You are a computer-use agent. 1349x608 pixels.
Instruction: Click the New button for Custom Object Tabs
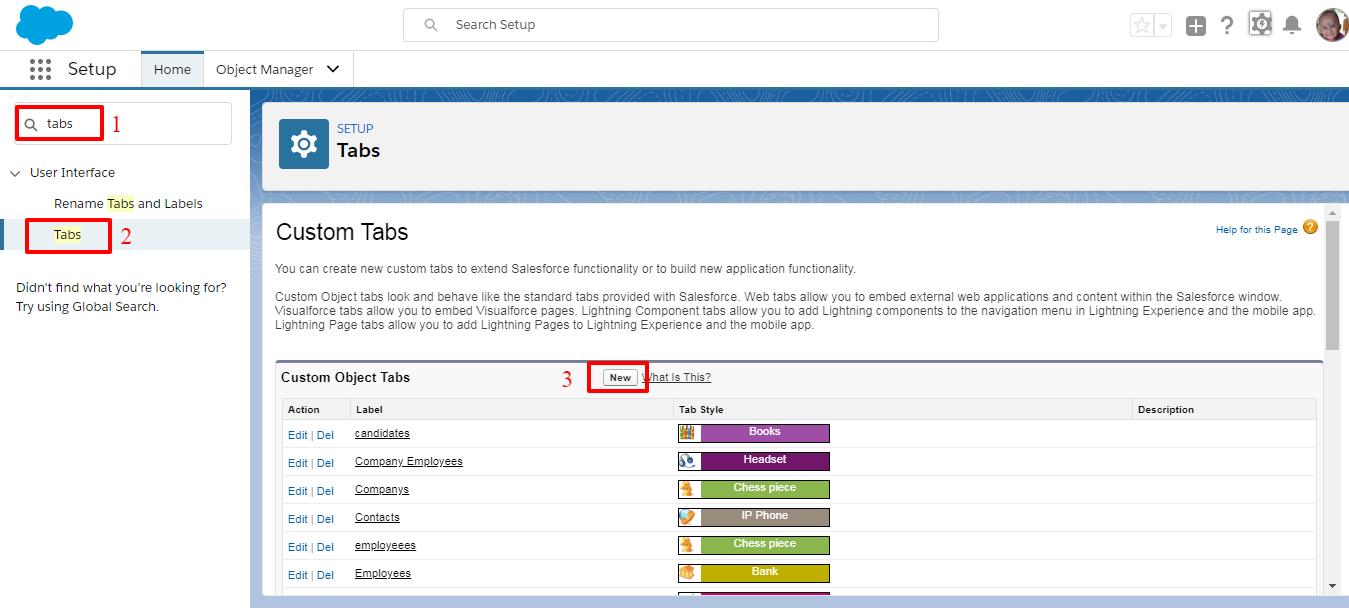[x=618, y=377]
